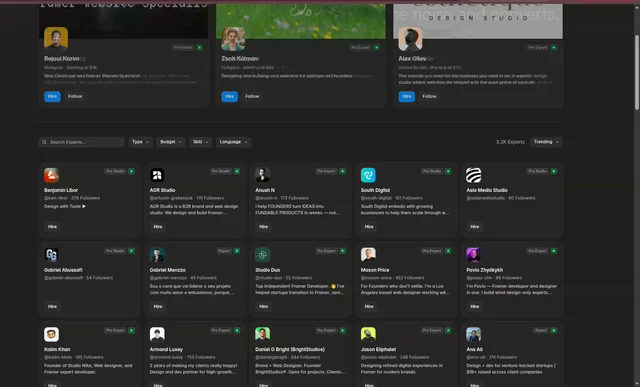Click Hire on Asia Media Studio card
640x387 pixels.
click(x=475, y=227)
